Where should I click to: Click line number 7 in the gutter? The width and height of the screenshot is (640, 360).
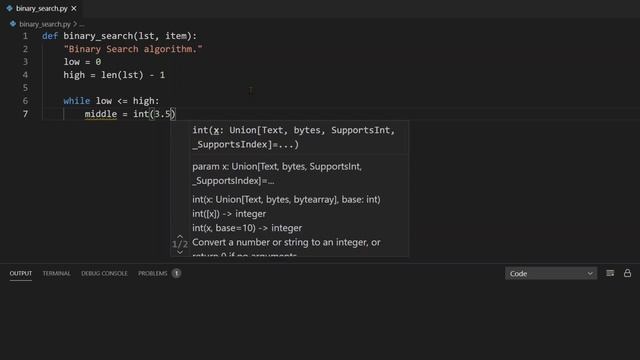tap(25, 114)
